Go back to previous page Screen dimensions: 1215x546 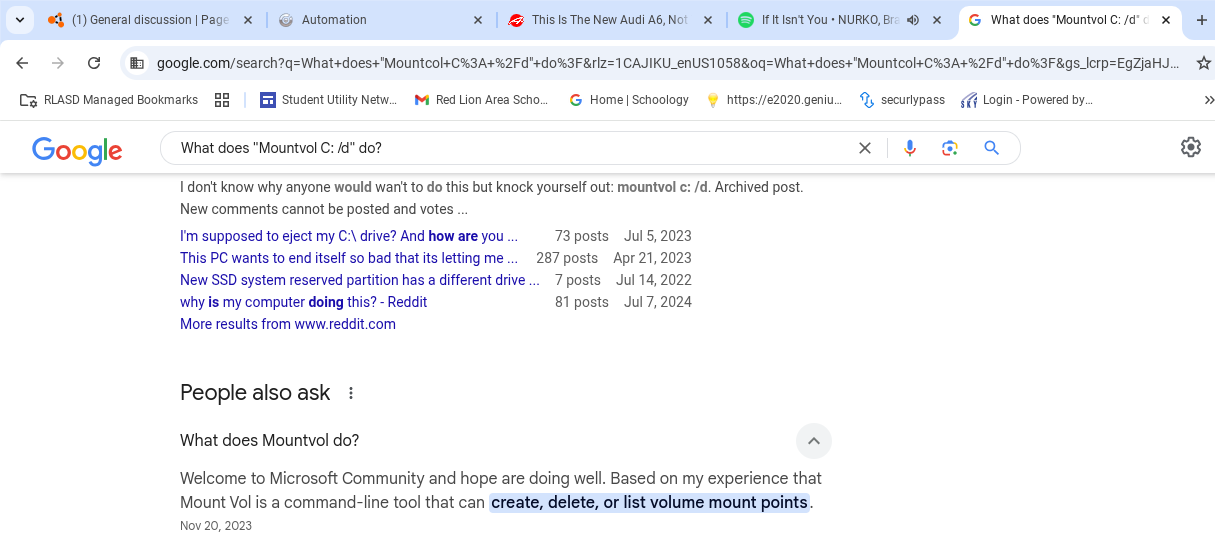[x=22, y=63]
